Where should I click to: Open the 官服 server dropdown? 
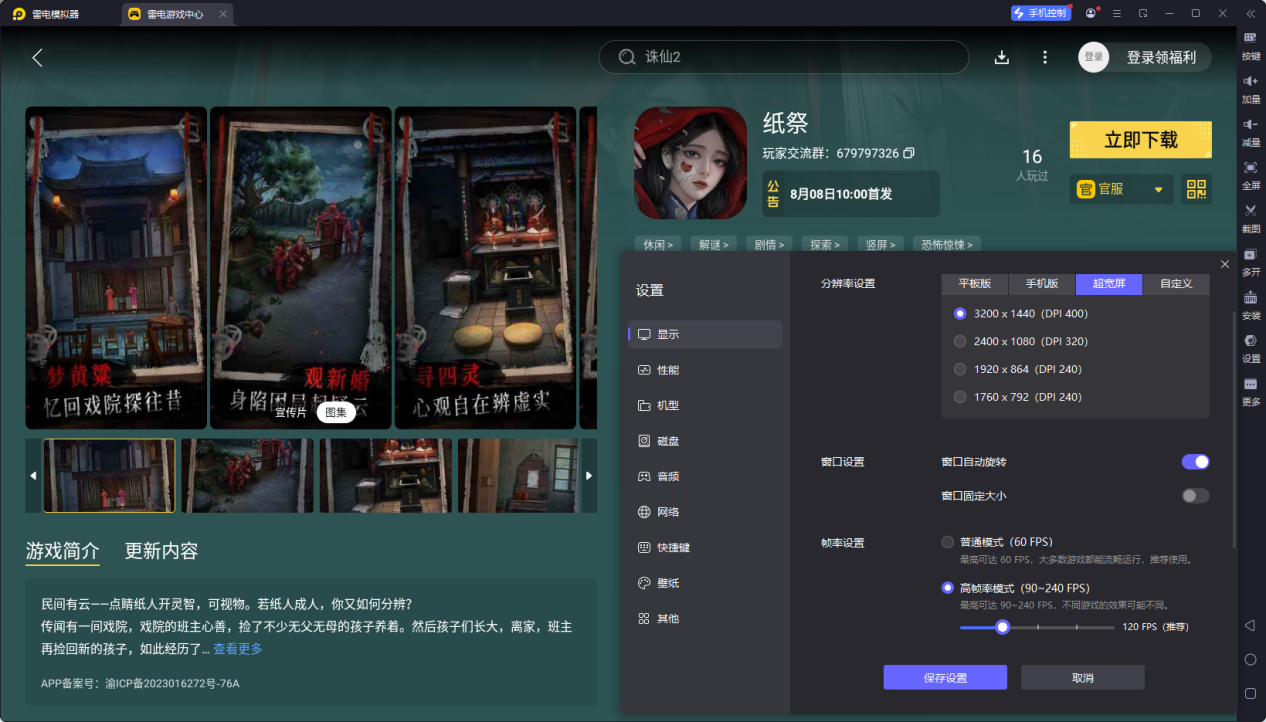coord(1121,189)
